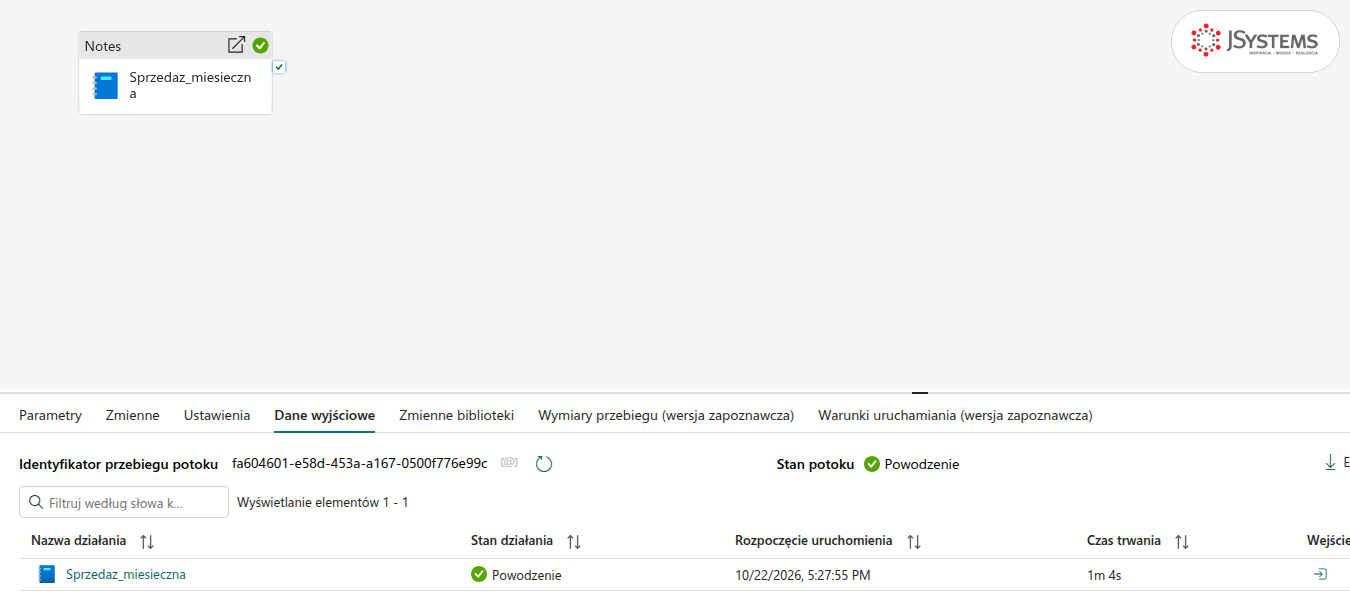This screenshot has height=610, width=1350.
Task: Click the Stan potoku success icon
Action: tap(872, 464)
